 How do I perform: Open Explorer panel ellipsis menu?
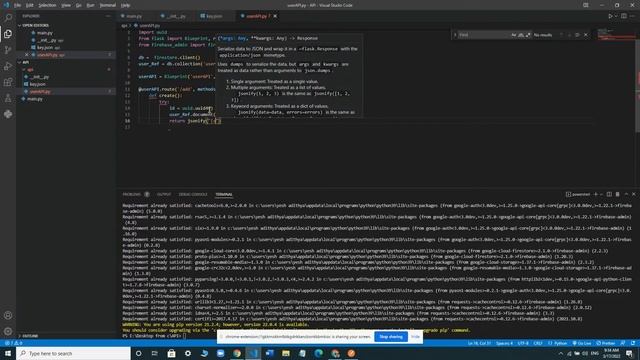108,16
